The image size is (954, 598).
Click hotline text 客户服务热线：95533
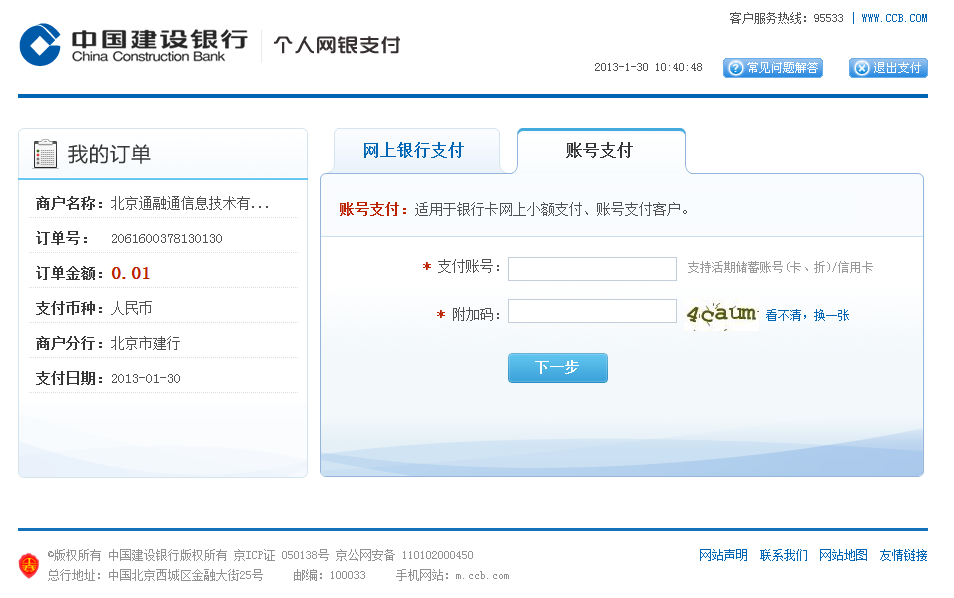[786, 18]
